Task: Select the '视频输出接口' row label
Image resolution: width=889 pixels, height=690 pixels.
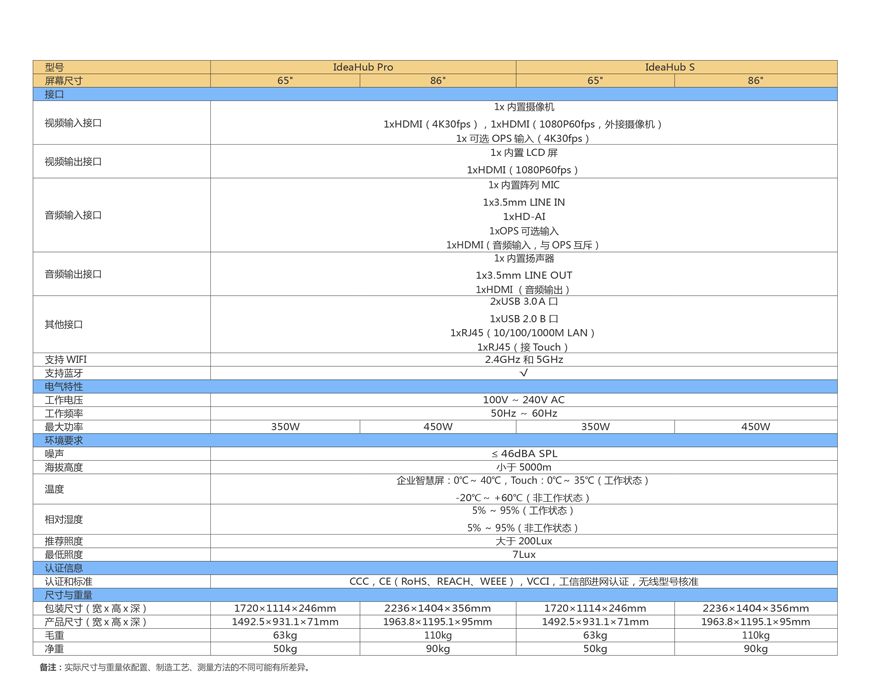Action: 73,162
